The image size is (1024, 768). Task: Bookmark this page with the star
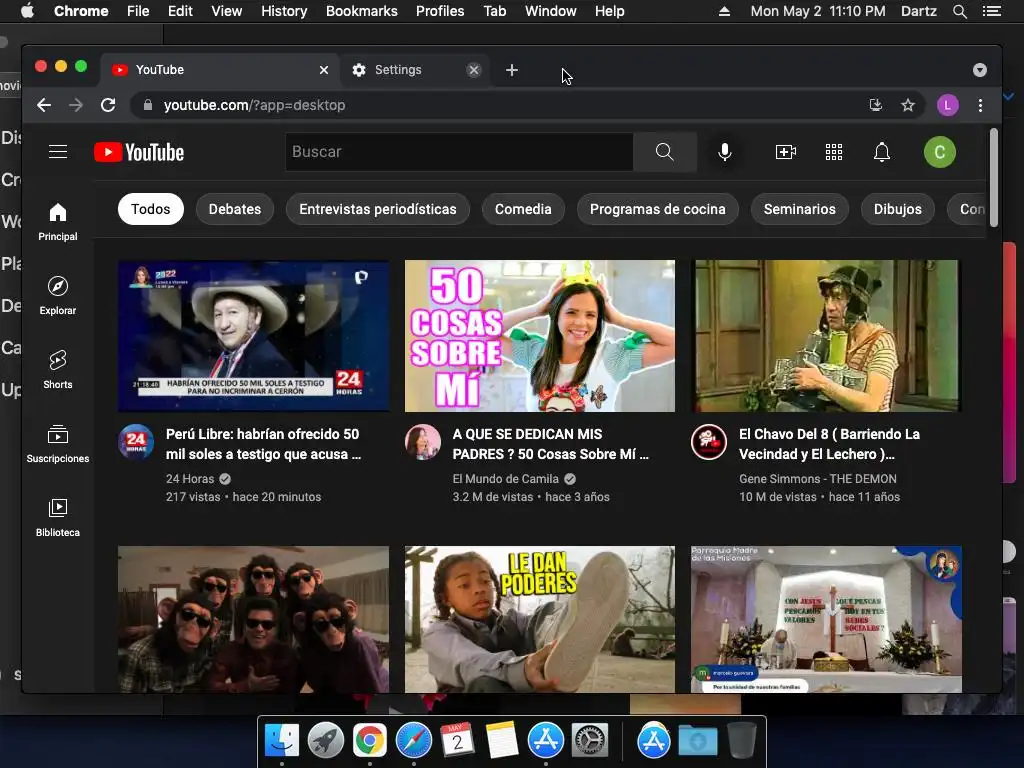coord(908,105)
